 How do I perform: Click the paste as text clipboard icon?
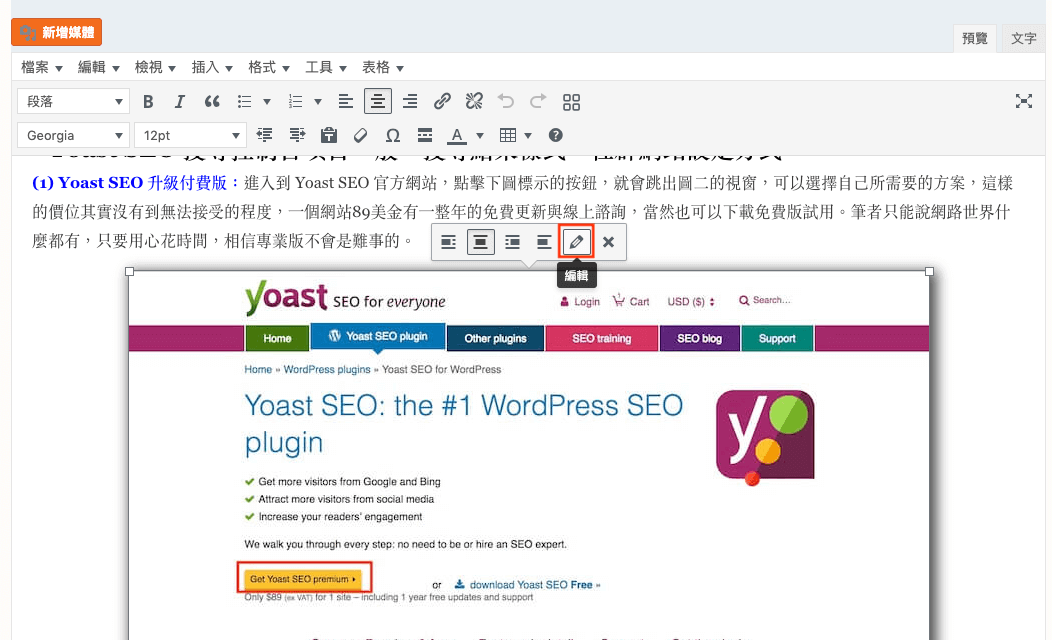tap(328, 135)
